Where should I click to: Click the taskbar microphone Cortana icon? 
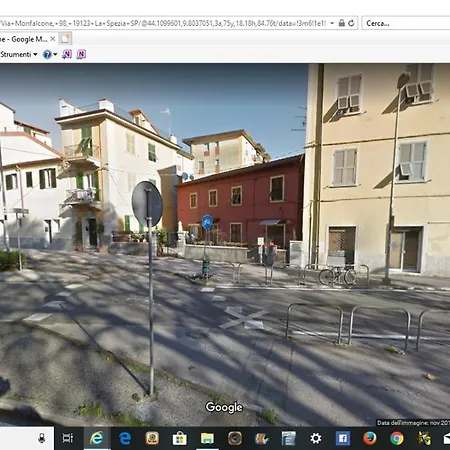(42, 438)
